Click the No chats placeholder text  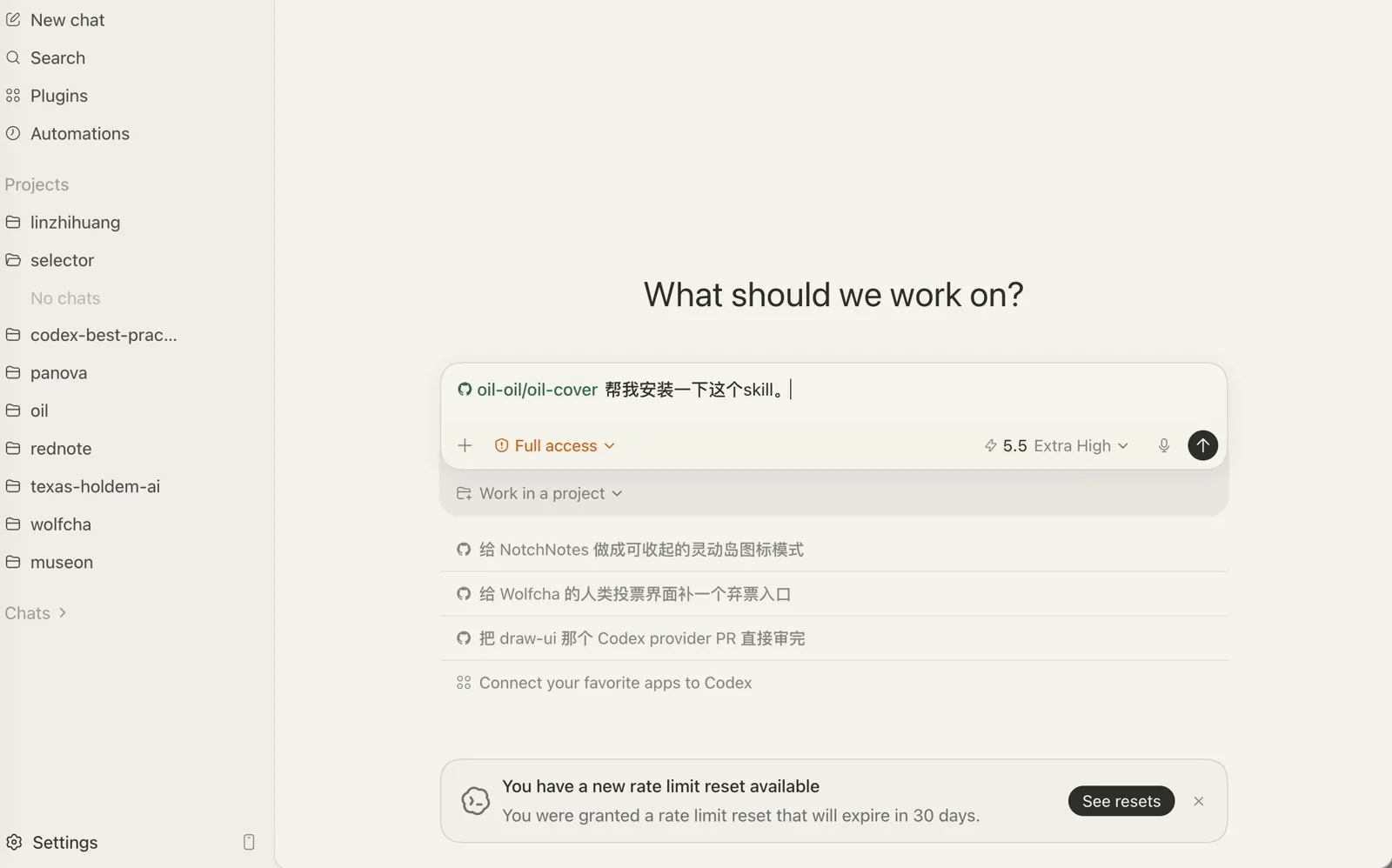pyautogui.click(x=65, y=298)
